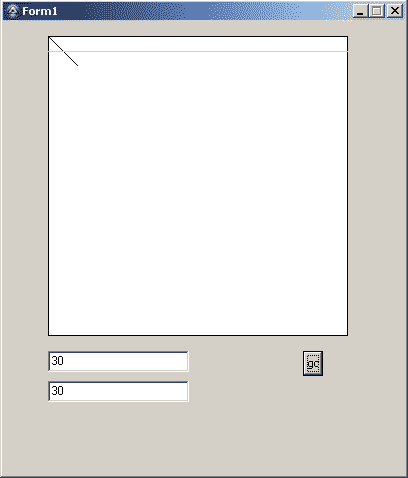Screen dimensions: 408x478
Task: Place cursor after 30 in the lower field
Action: tap(65, 391)
